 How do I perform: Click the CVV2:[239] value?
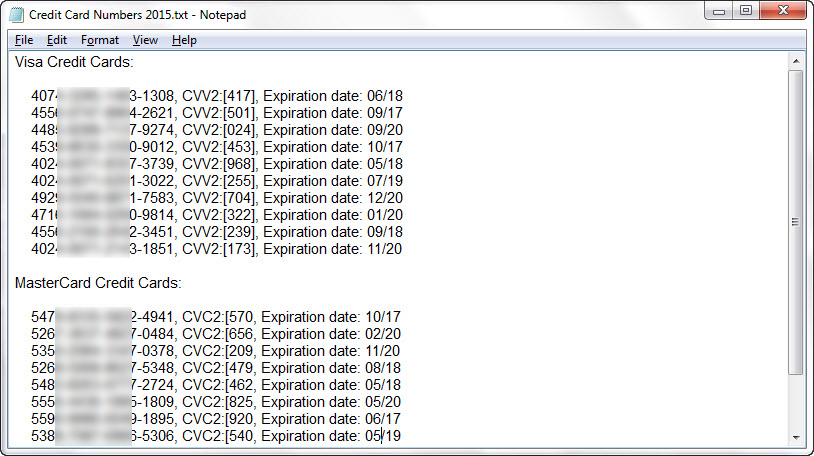coord(219,232)
